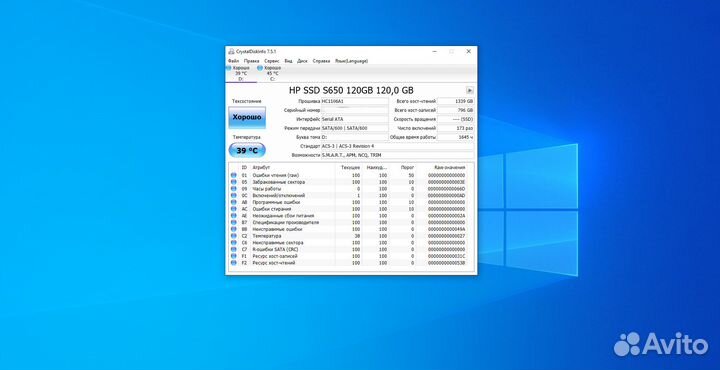This screenshot has height=370, width=720.
Task: Click status icon for Часы работы row
Action: [x=233, y=189]
